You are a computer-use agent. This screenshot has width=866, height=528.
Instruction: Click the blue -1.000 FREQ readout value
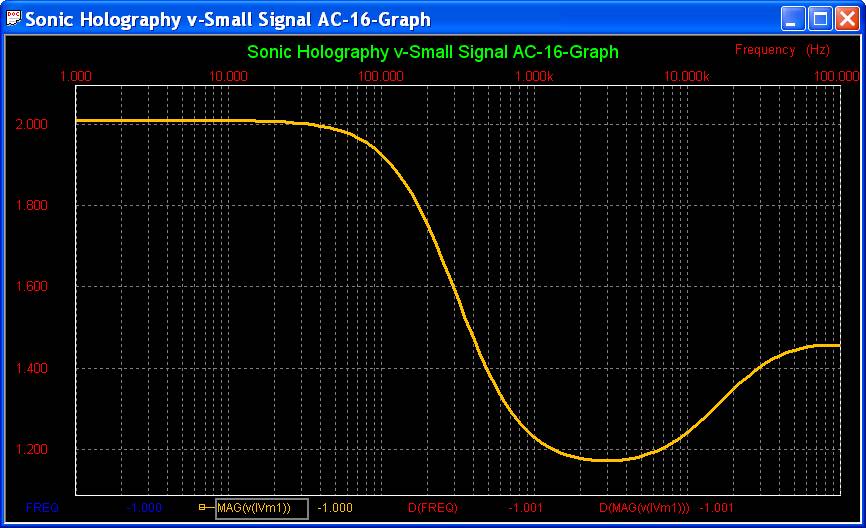point(144,508)
